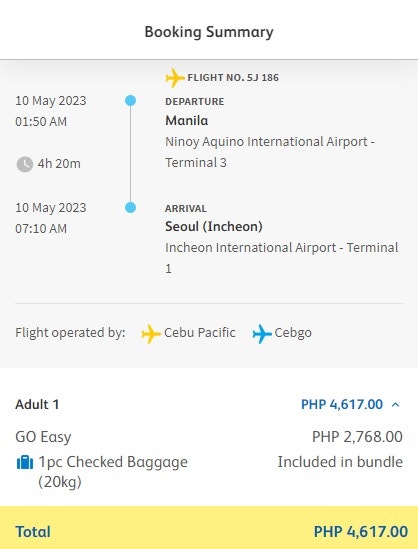Click the yellow Cebu Pacific plane icon
The width and height of the screenshot is (418, 549).
pos(151,334)
